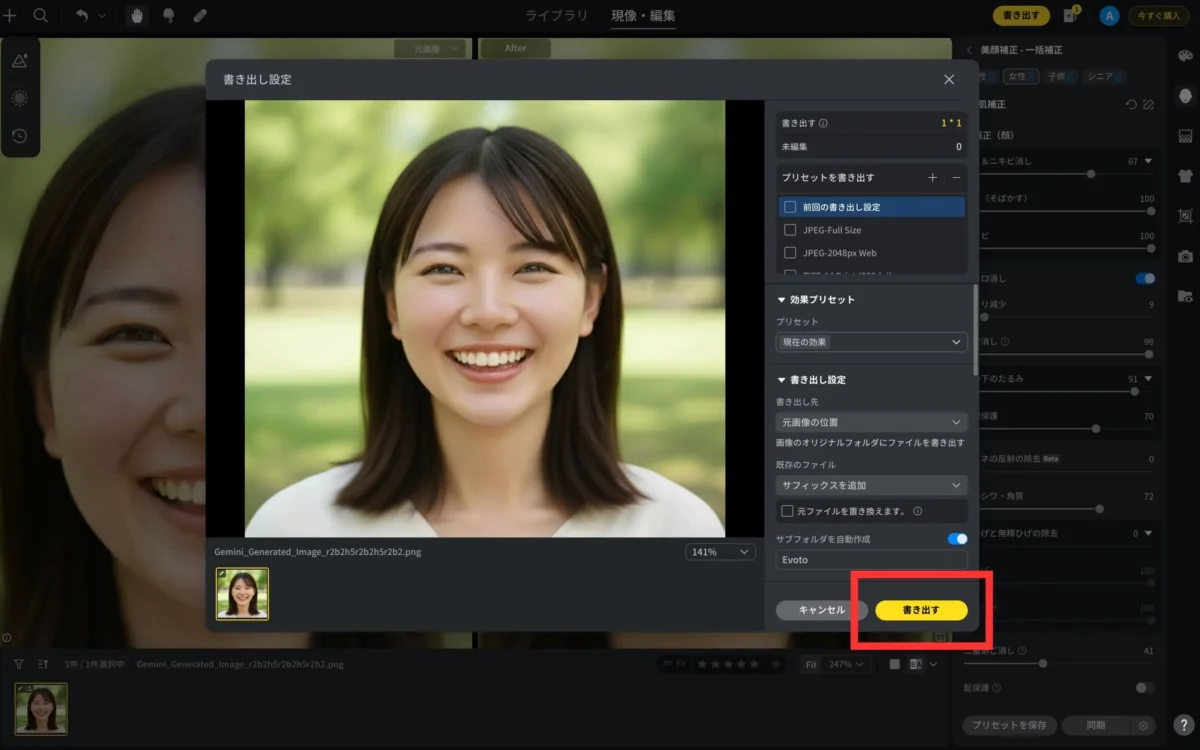The width and height of the screenshot is (1200, 750).
Task: Click the mountain image icon in left panel
Action: tap(20, 61)
